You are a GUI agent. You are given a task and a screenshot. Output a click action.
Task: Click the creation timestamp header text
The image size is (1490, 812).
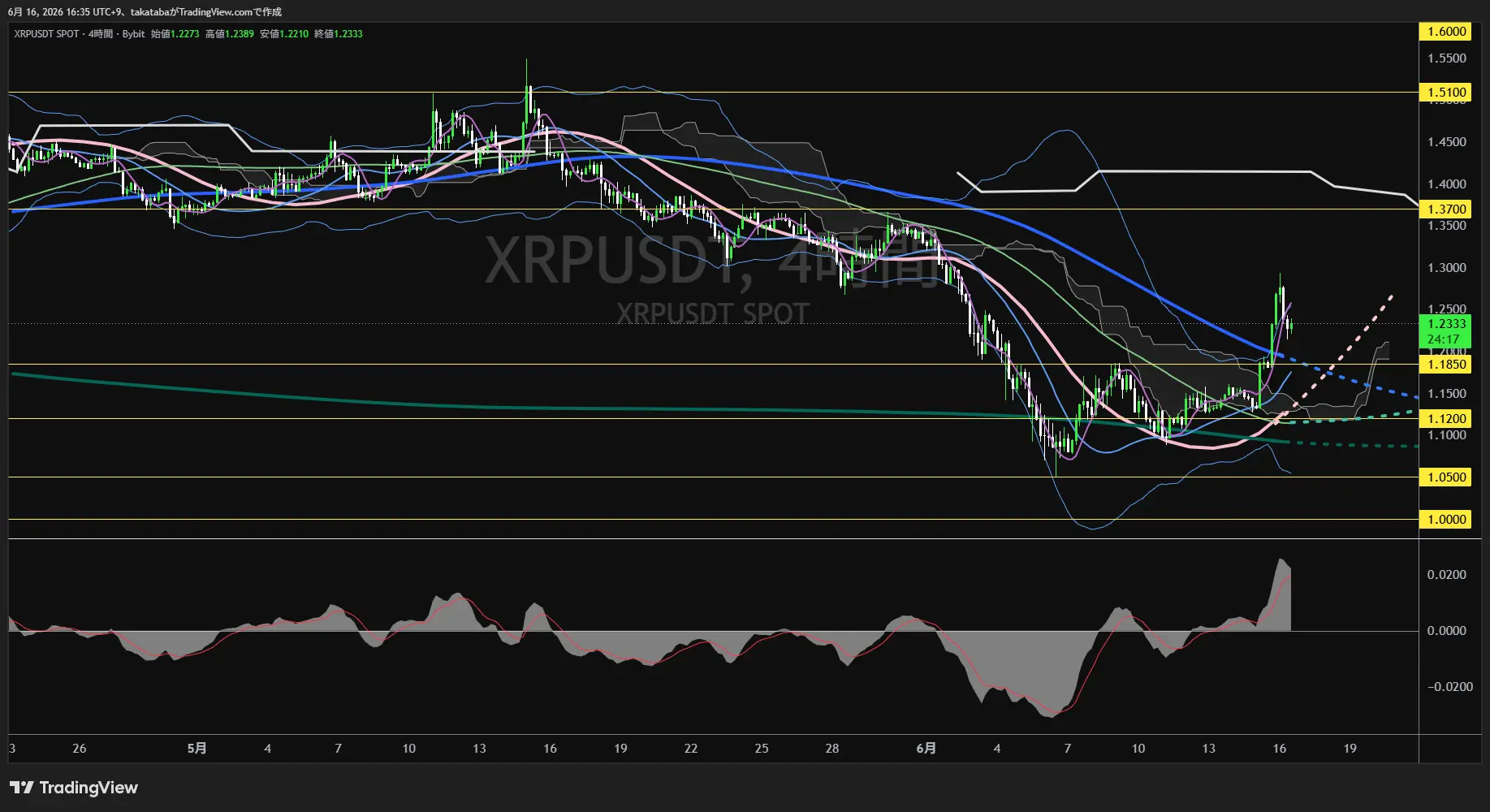coord(145,12)
